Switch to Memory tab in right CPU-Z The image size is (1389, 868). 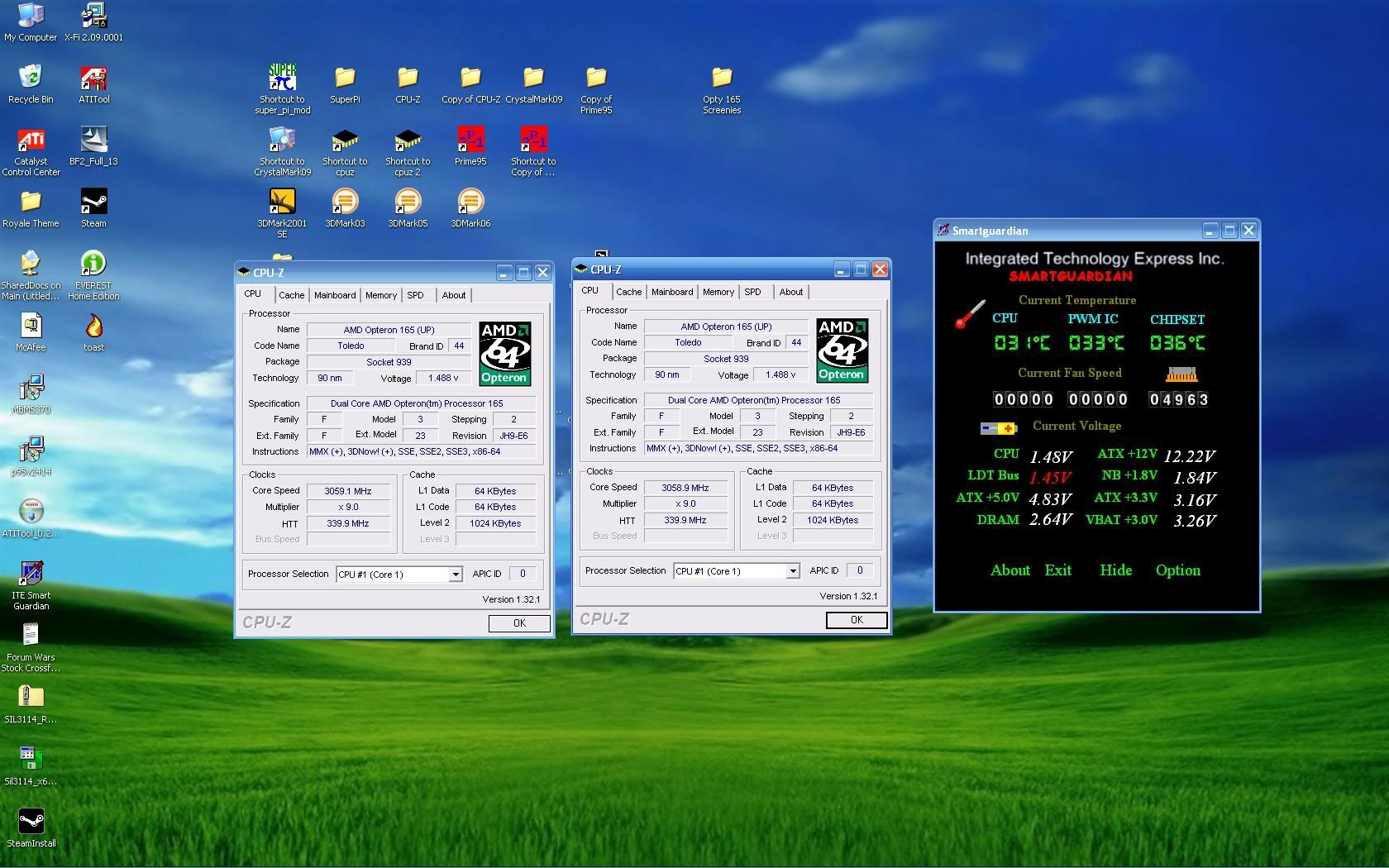click(718, 292)
